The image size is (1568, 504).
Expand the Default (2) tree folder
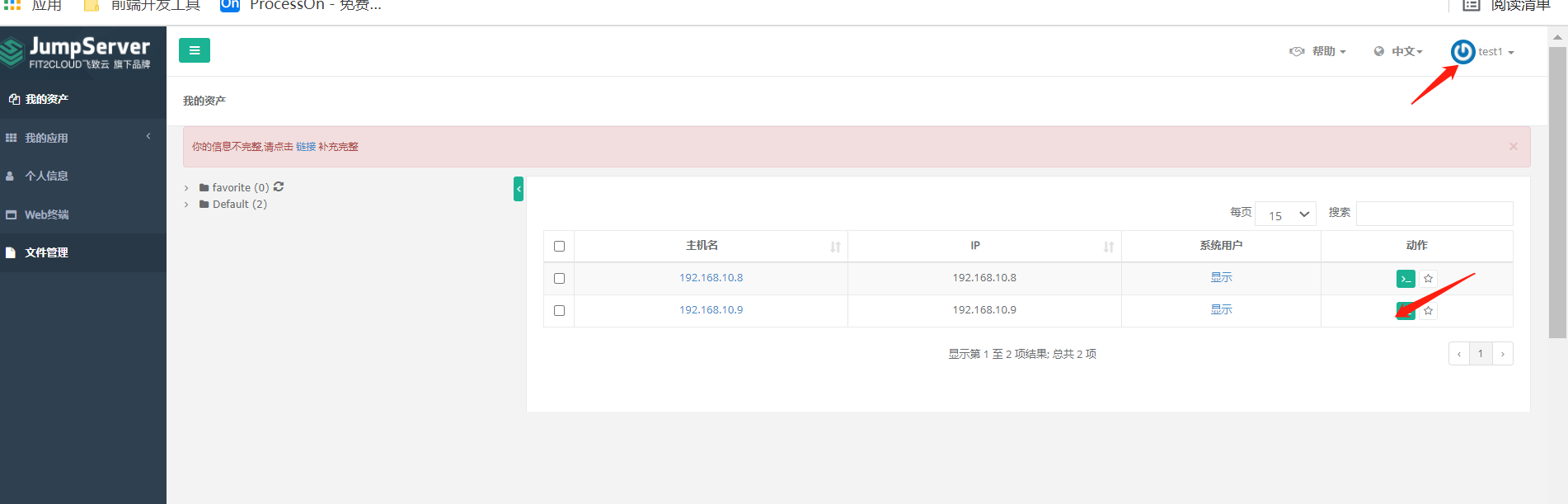click(x=186, y=205)
